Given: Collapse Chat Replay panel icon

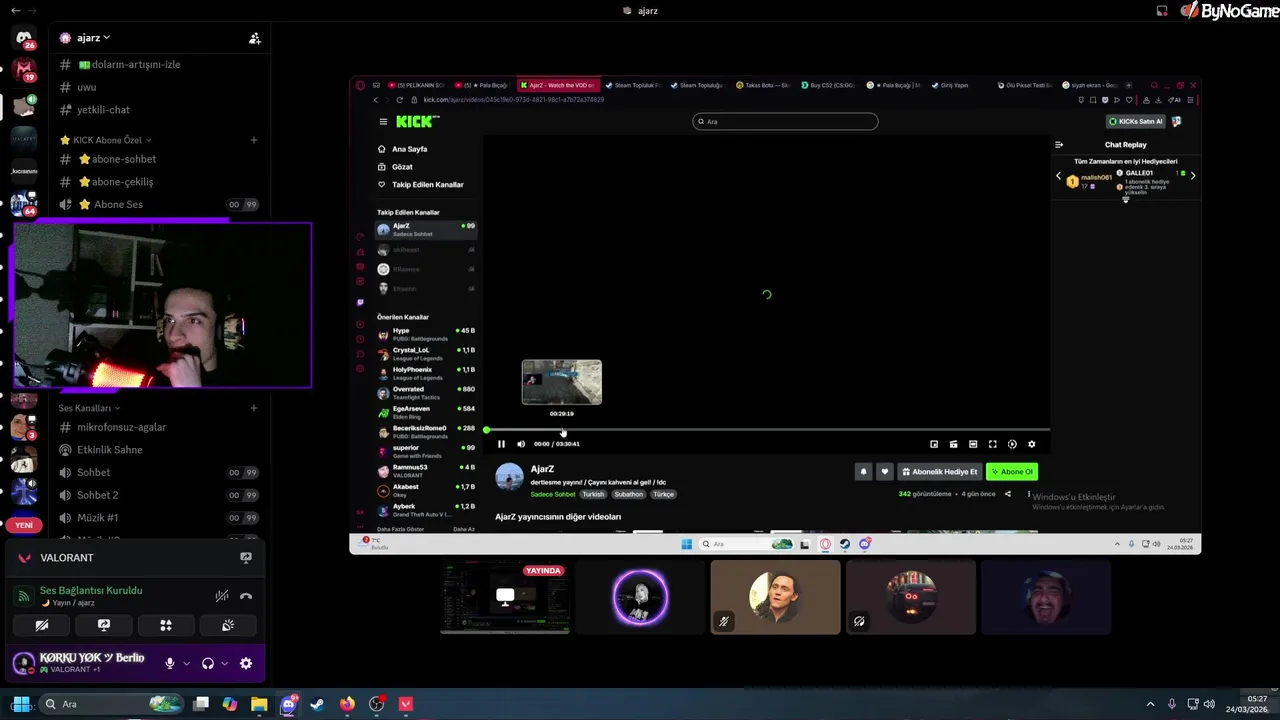Looking at the screenshot, I should [1059, 145].
